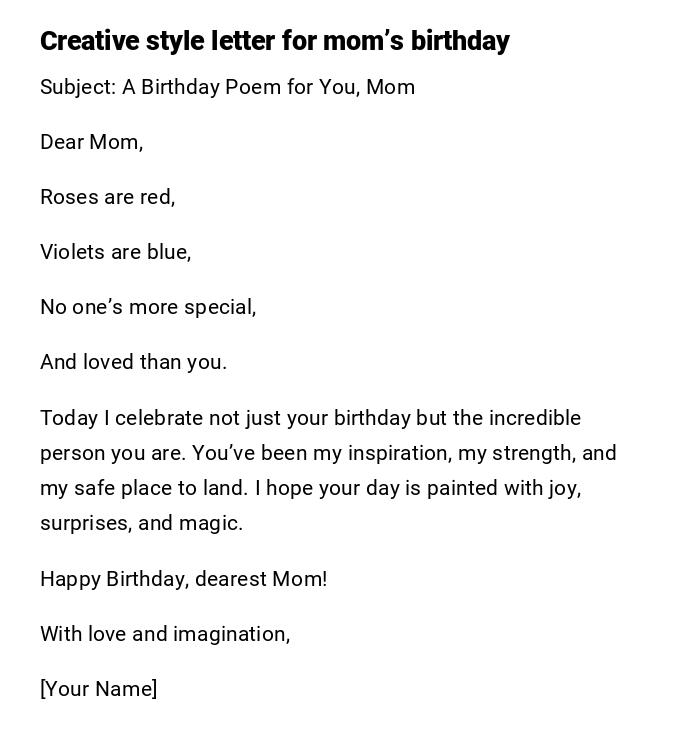This screenshot has height=751, width=700.
Task: Click the "[Your Name]" placeholder
Action: [99, 689]
